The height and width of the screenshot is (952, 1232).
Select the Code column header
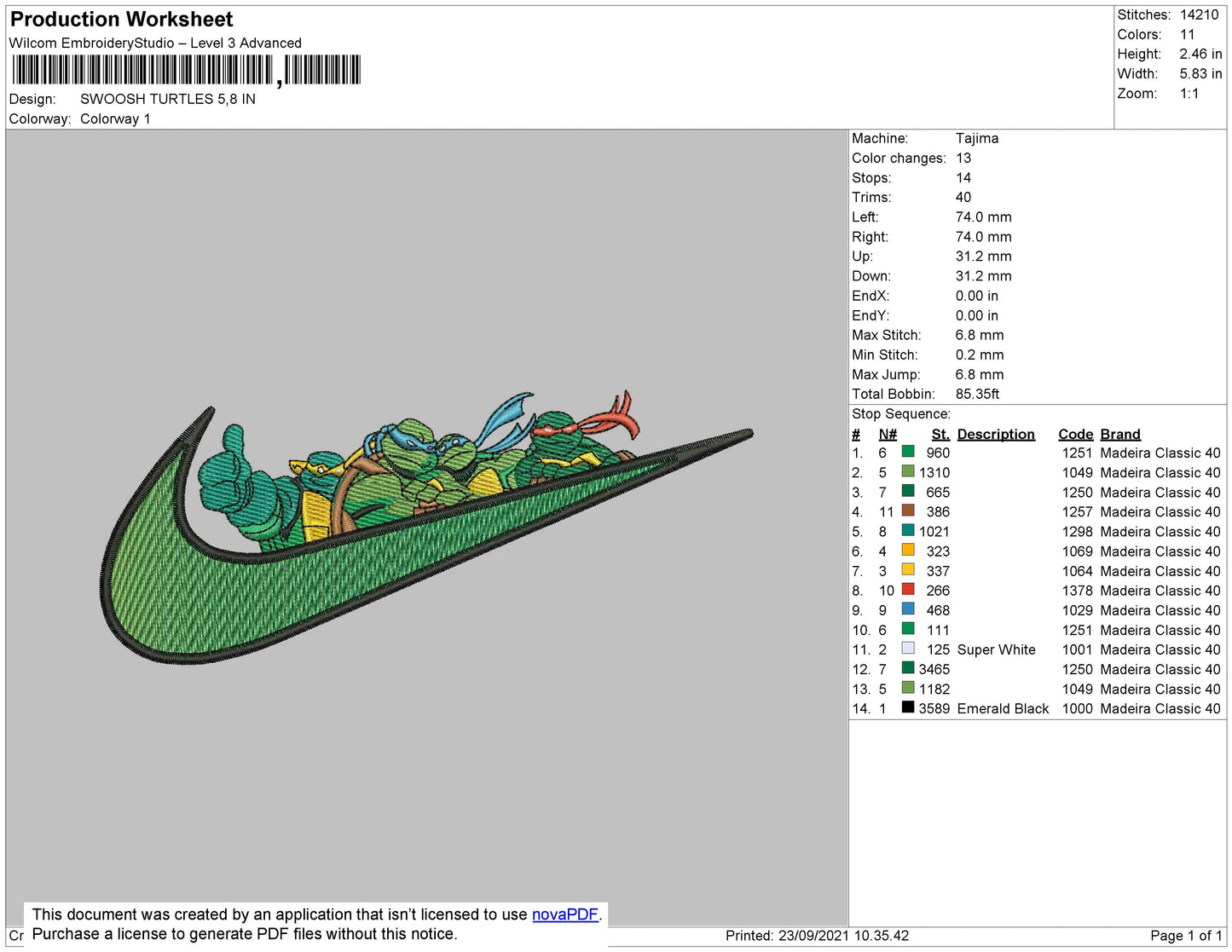pos(1075,435)
